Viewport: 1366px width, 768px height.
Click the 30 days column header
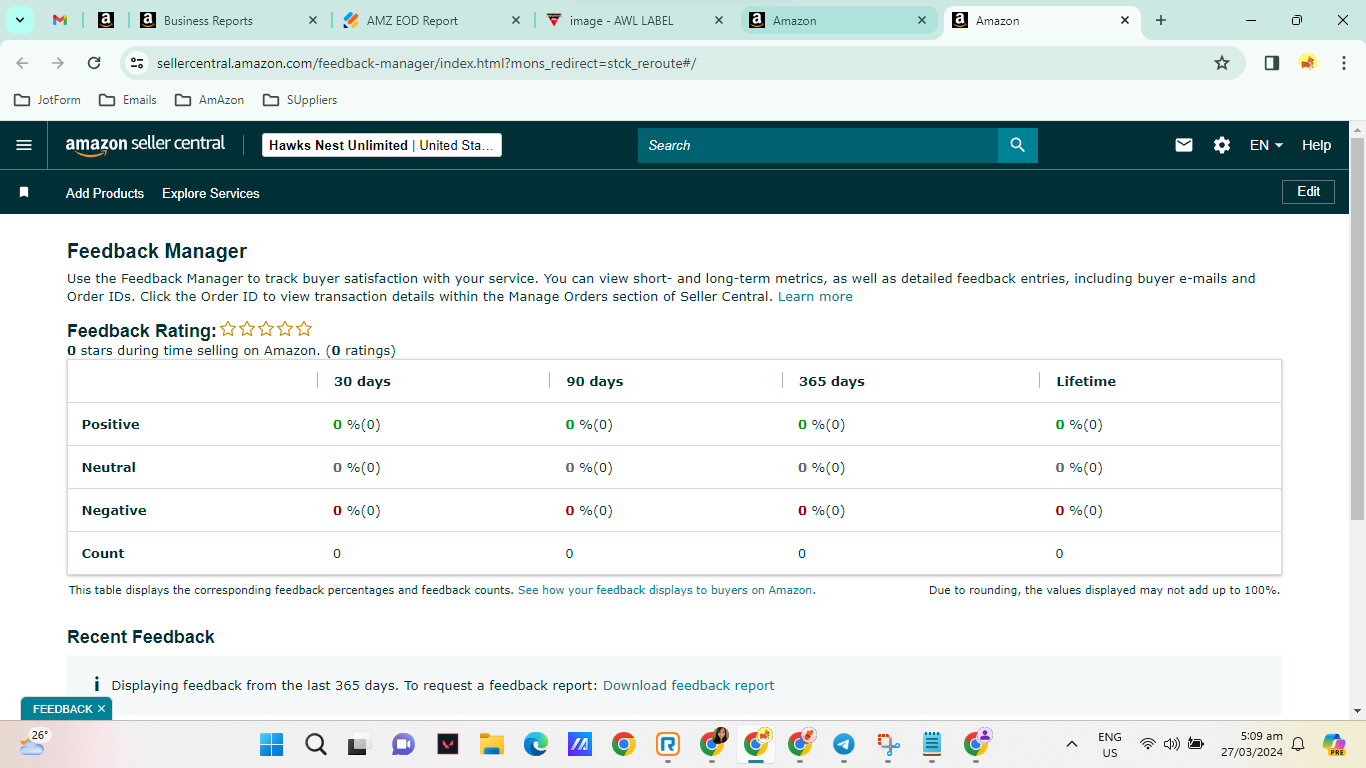pos(362,381)
